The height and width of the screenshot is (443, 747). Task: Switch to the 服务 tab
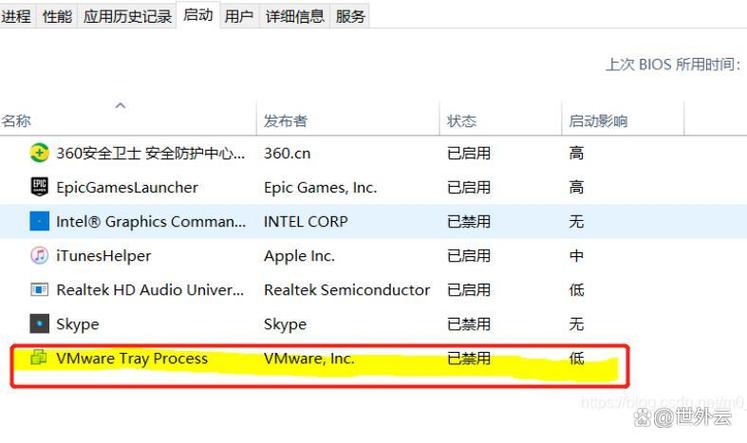(350, 16)
